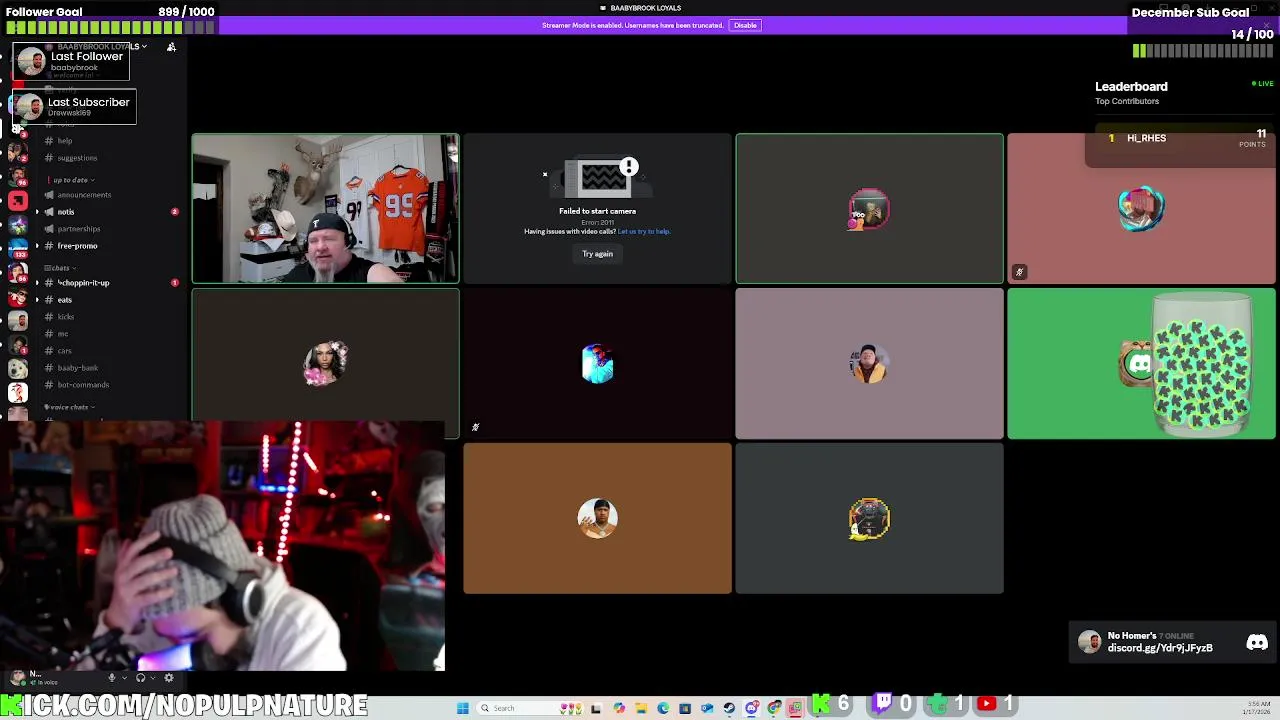
Task: Open Outlook from the taskbar
Action: click(707, 708)
